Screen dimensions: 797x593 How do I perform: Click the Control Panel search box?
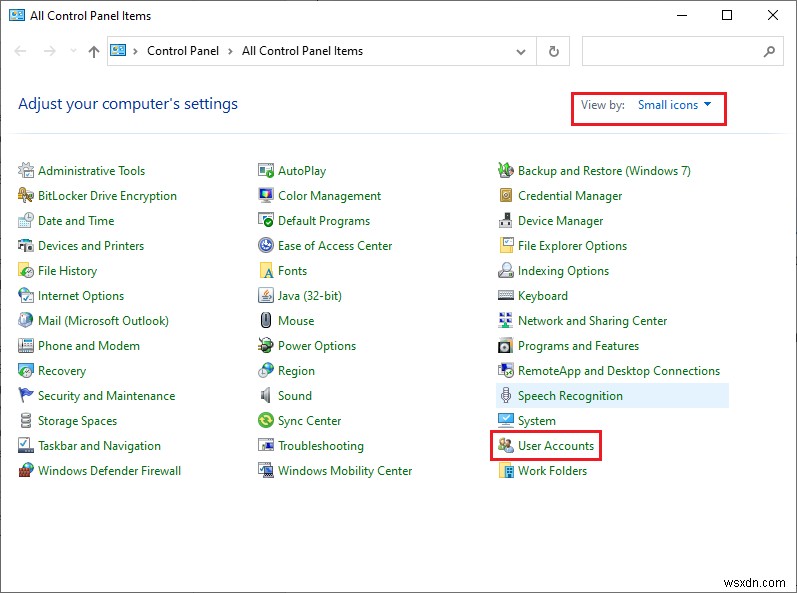672,51
